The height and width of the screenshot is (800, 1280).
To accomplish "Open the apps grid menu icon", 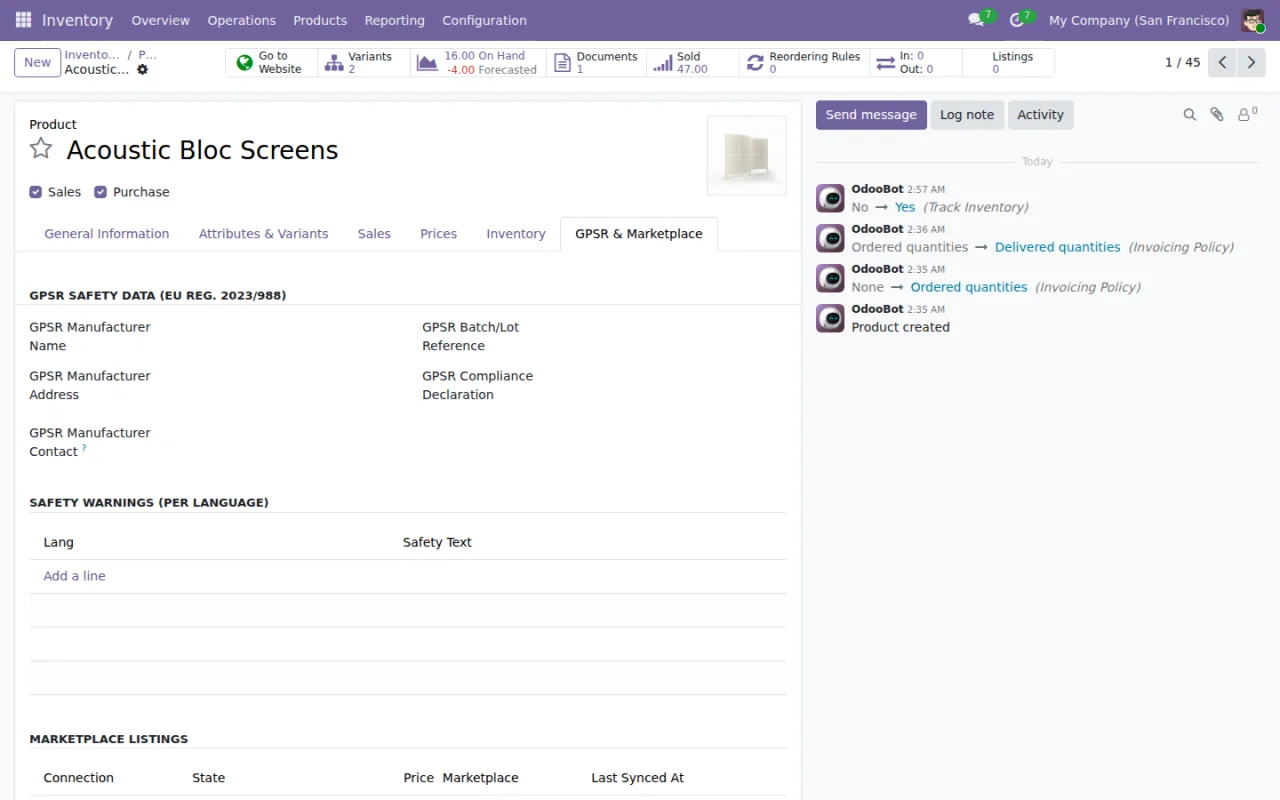I will pyautogui.click(x=23, y=20).
